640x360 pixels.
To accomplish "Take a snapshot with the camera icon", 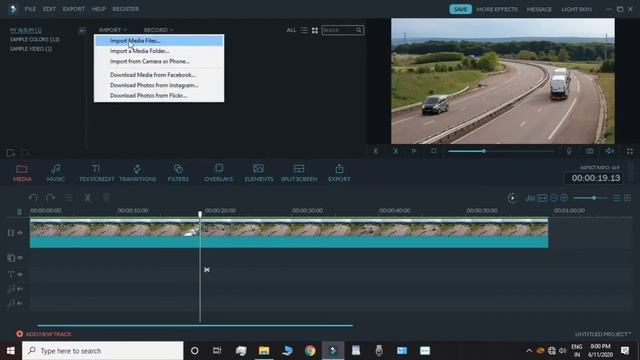I will (x=589, y=151).
